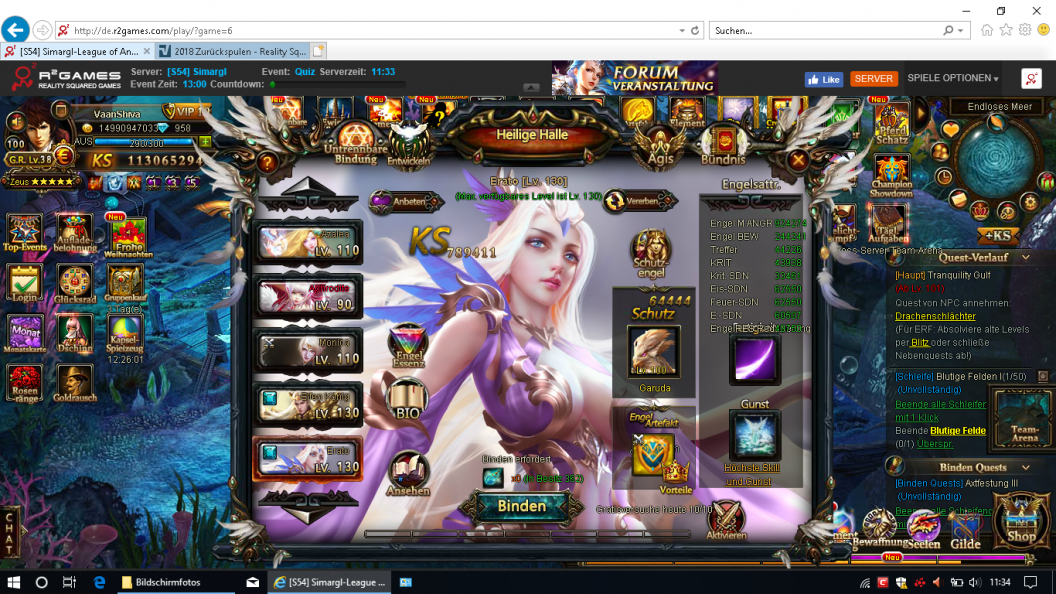This screenshot has height=594, width=1056.
Task: Collapse the Quest-Verlauf panel
Action: point(1027,257)
